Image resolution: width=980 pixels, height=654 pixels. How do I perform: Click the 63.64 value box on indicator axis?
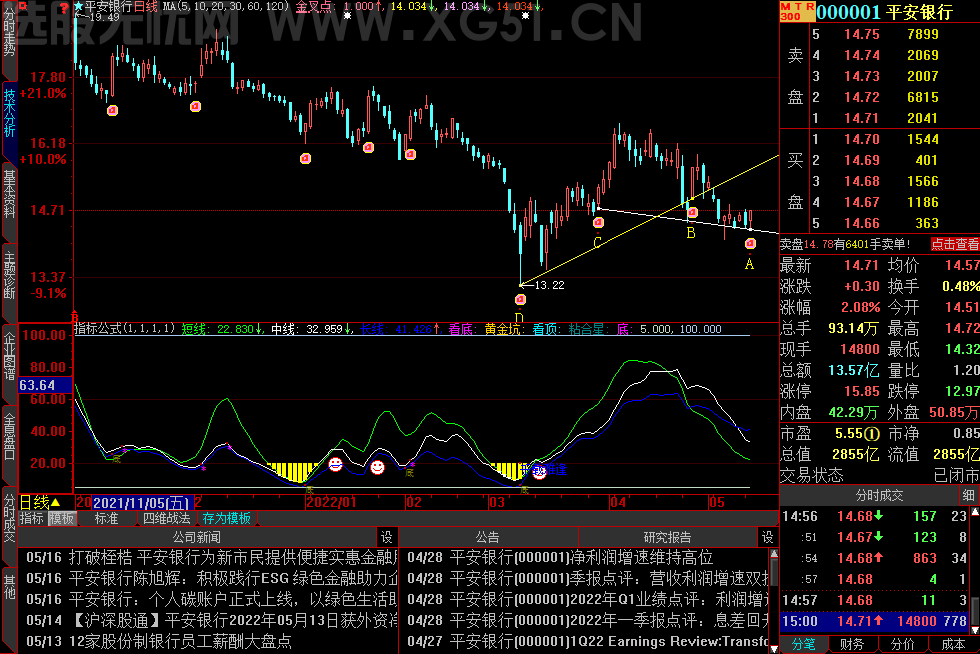pyautogui.click(x=46, y=385)
